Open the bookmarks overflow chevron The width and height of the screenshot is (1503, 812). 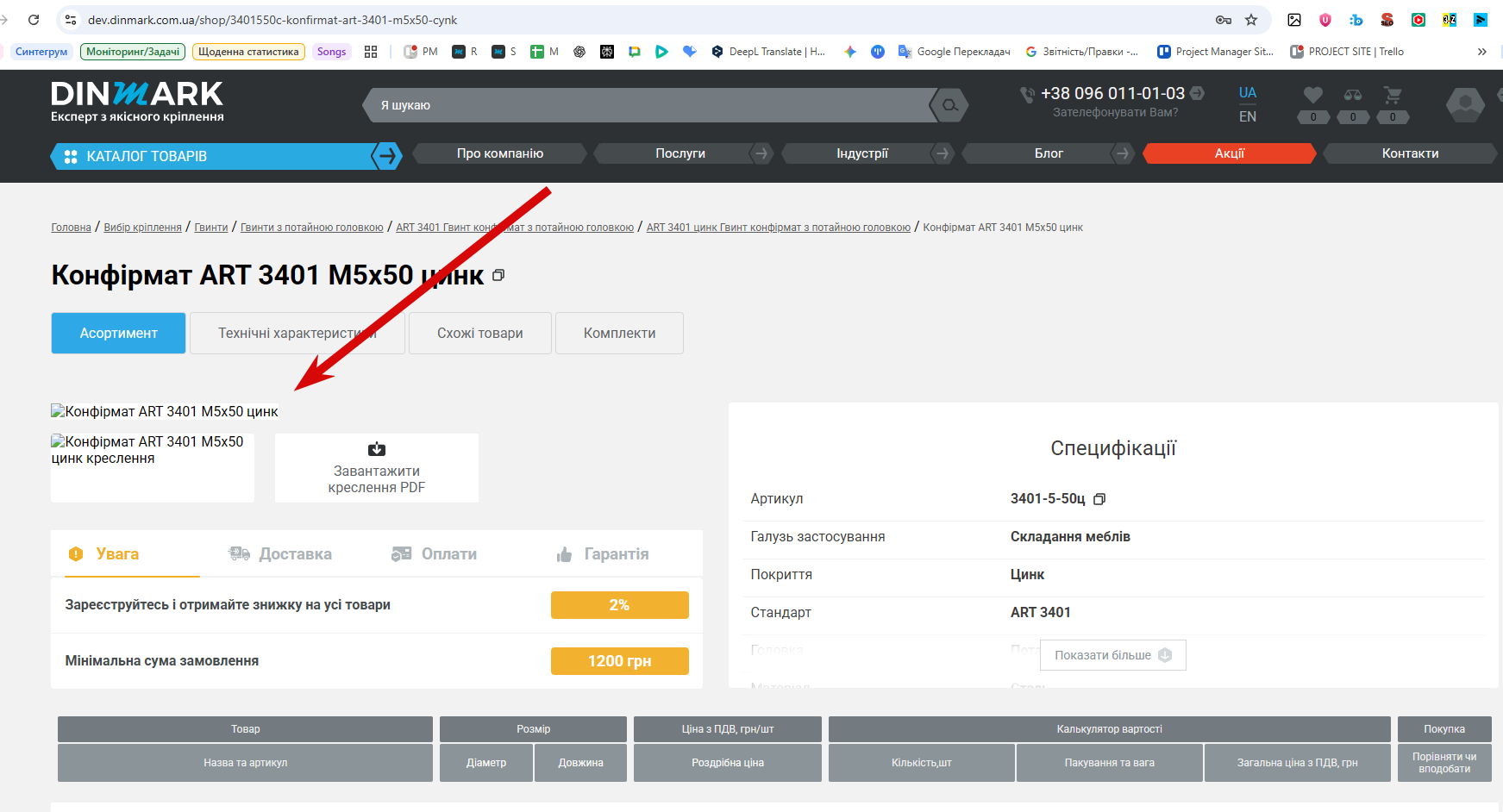(1481, 52)
